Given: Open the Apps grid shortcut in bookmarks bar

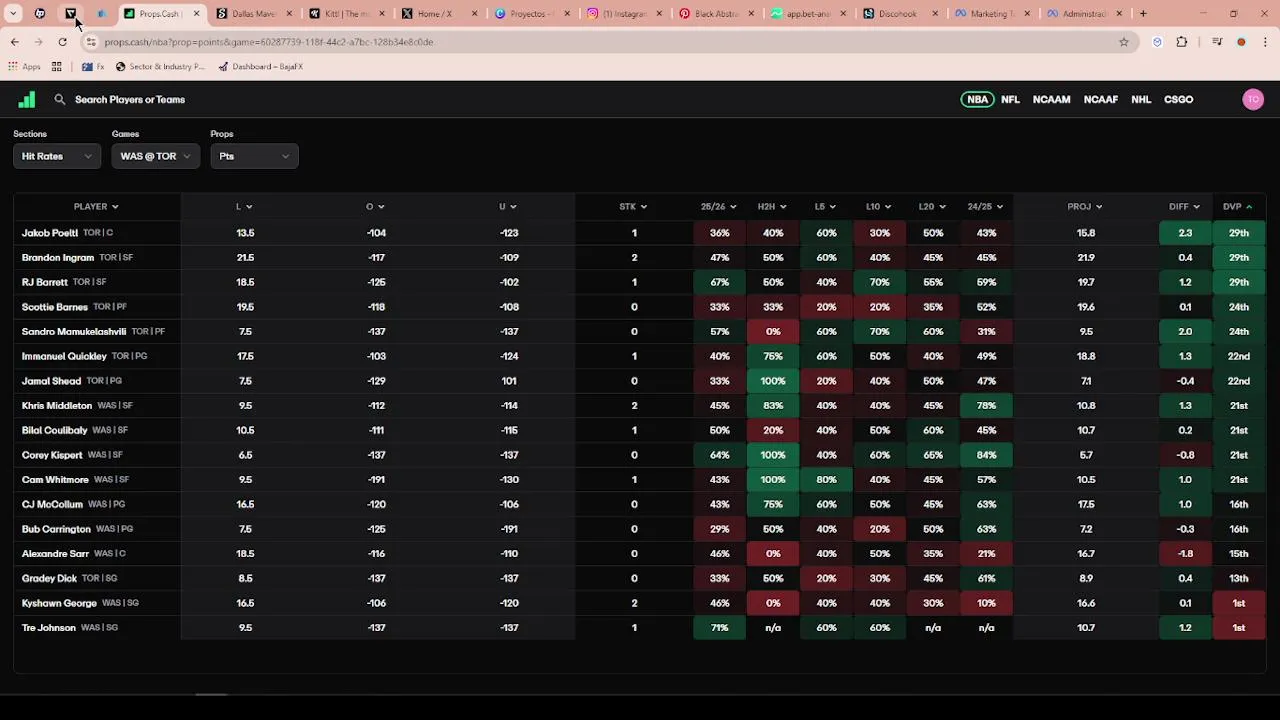Looking at the screenshot, I should pyautogui.click(x=24, y=67).
